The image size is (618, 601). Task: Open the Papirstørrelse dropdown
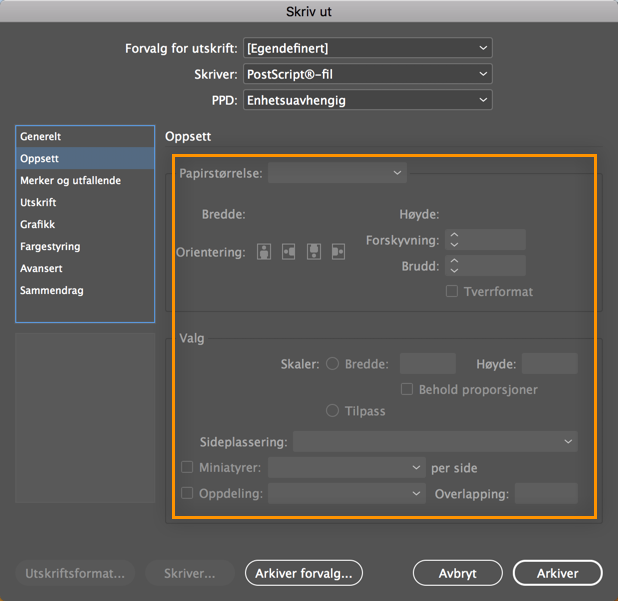coord(336,173)
